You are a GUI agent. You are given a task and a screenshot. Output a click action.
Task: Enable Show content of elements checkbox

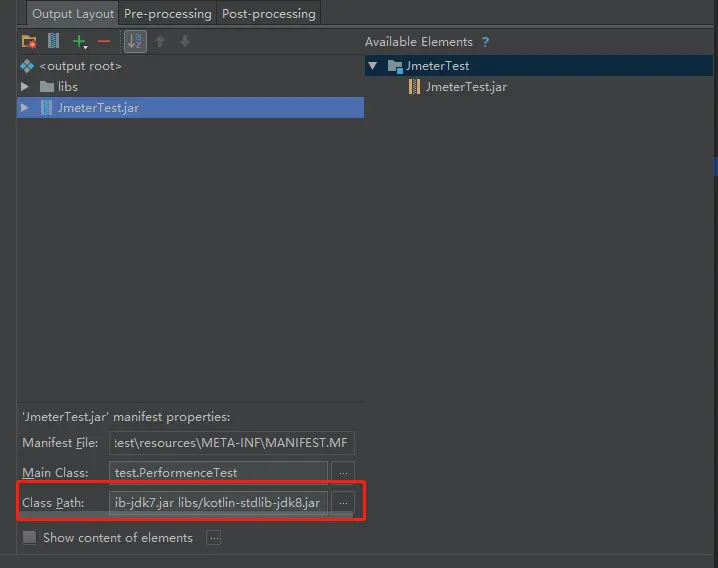coord(29,537)
